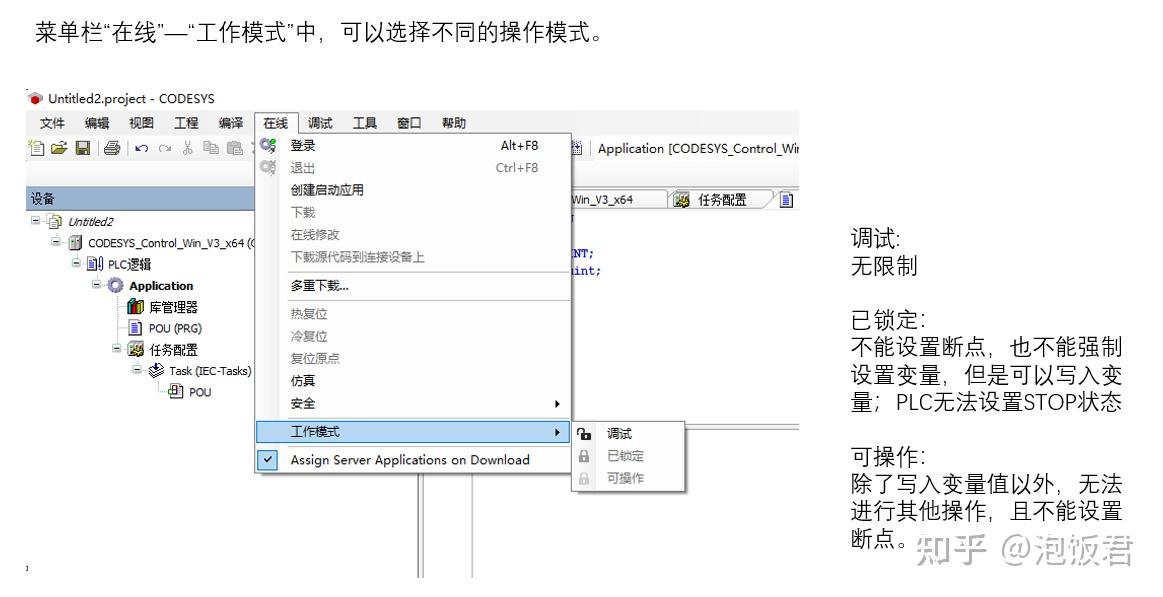
Task: Select 调试 mode in 工作模式 submenu
Action: (x=628, y=434)
